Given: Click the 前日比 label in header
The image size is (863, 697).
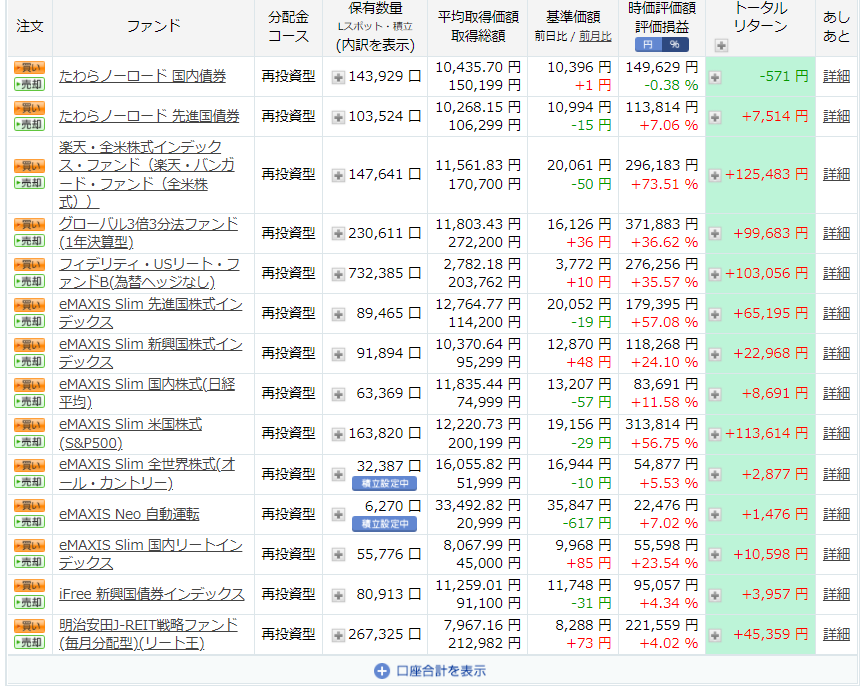Looking at the screenshot, I should coord(550,36).
